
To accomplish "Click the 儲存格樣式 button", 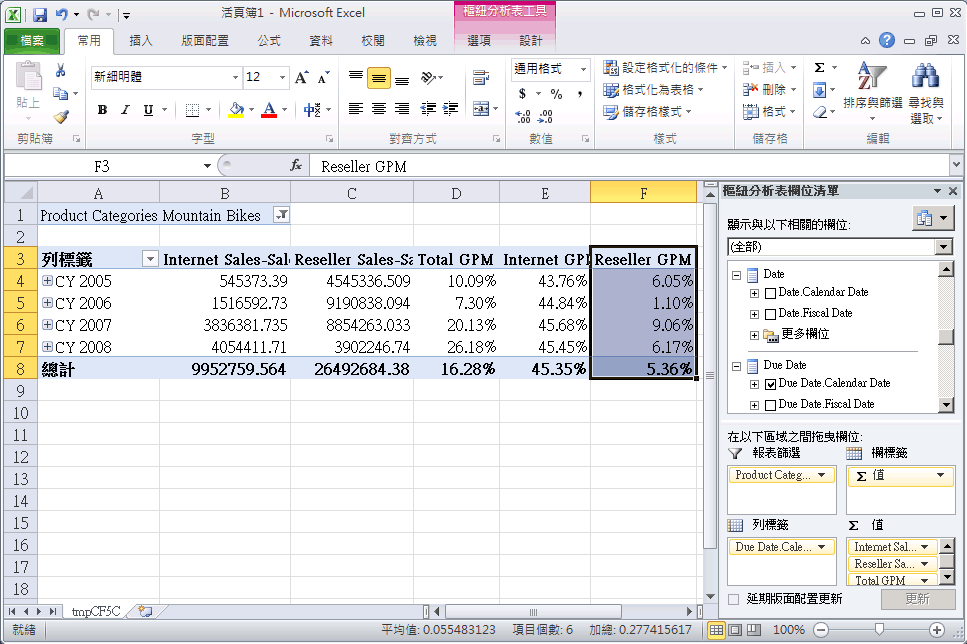I will click(648, 112).
